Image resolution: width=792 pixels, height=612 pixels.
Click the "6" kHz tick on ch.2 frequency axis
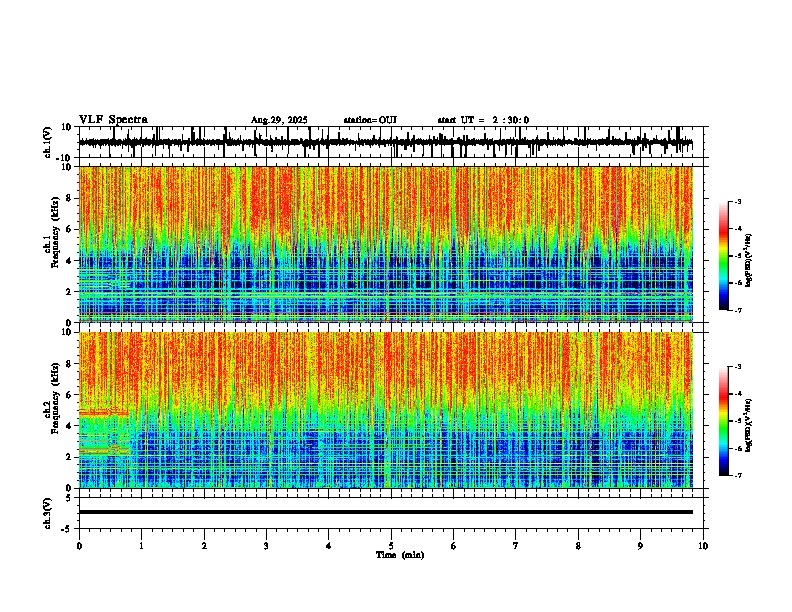70,395
